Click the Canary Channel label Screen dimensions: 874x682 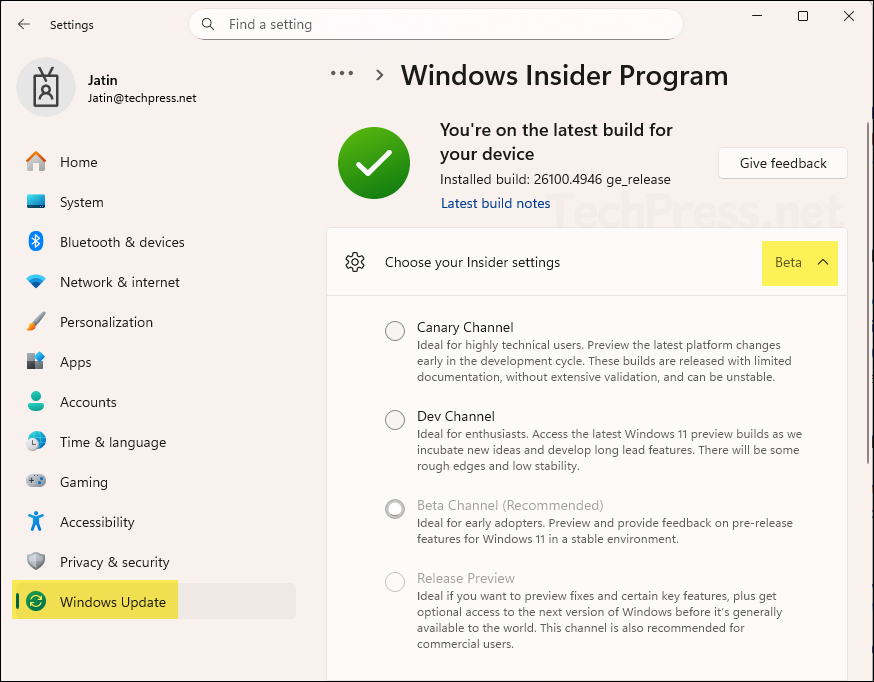(x=465, y=327)
